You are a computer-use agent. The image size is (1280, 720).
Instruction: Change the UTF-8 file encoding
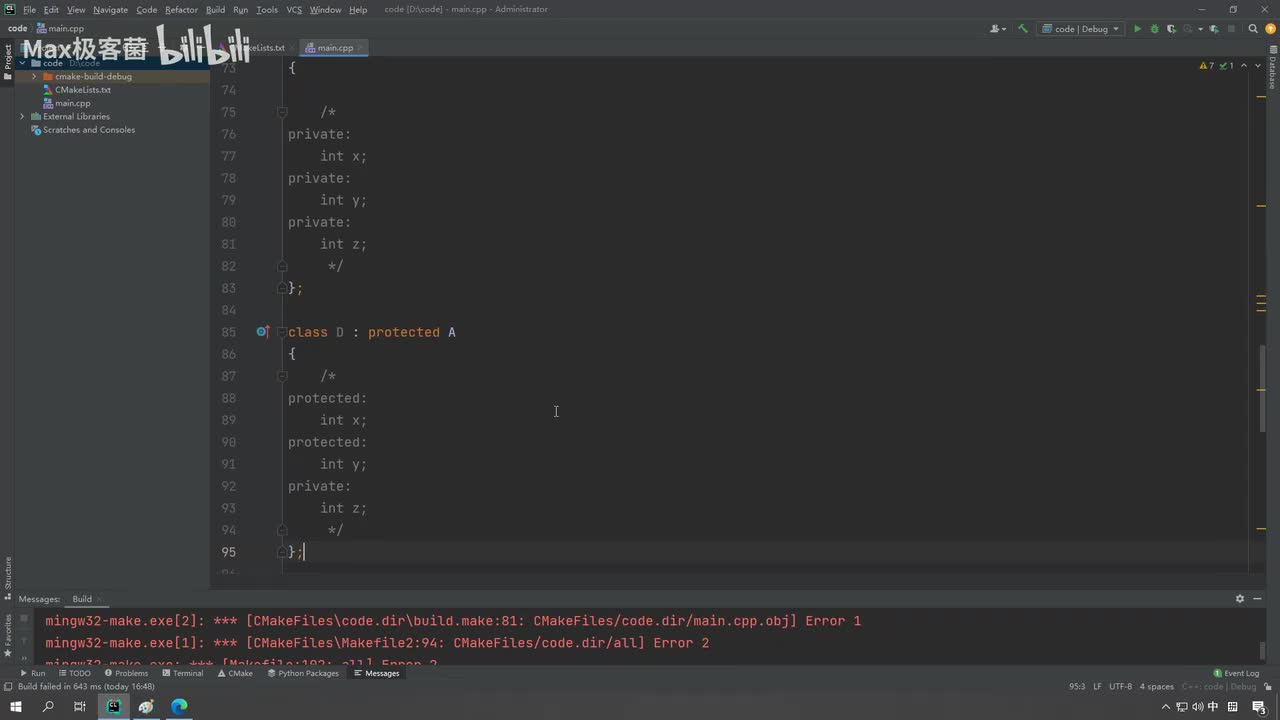point(1120,687)
